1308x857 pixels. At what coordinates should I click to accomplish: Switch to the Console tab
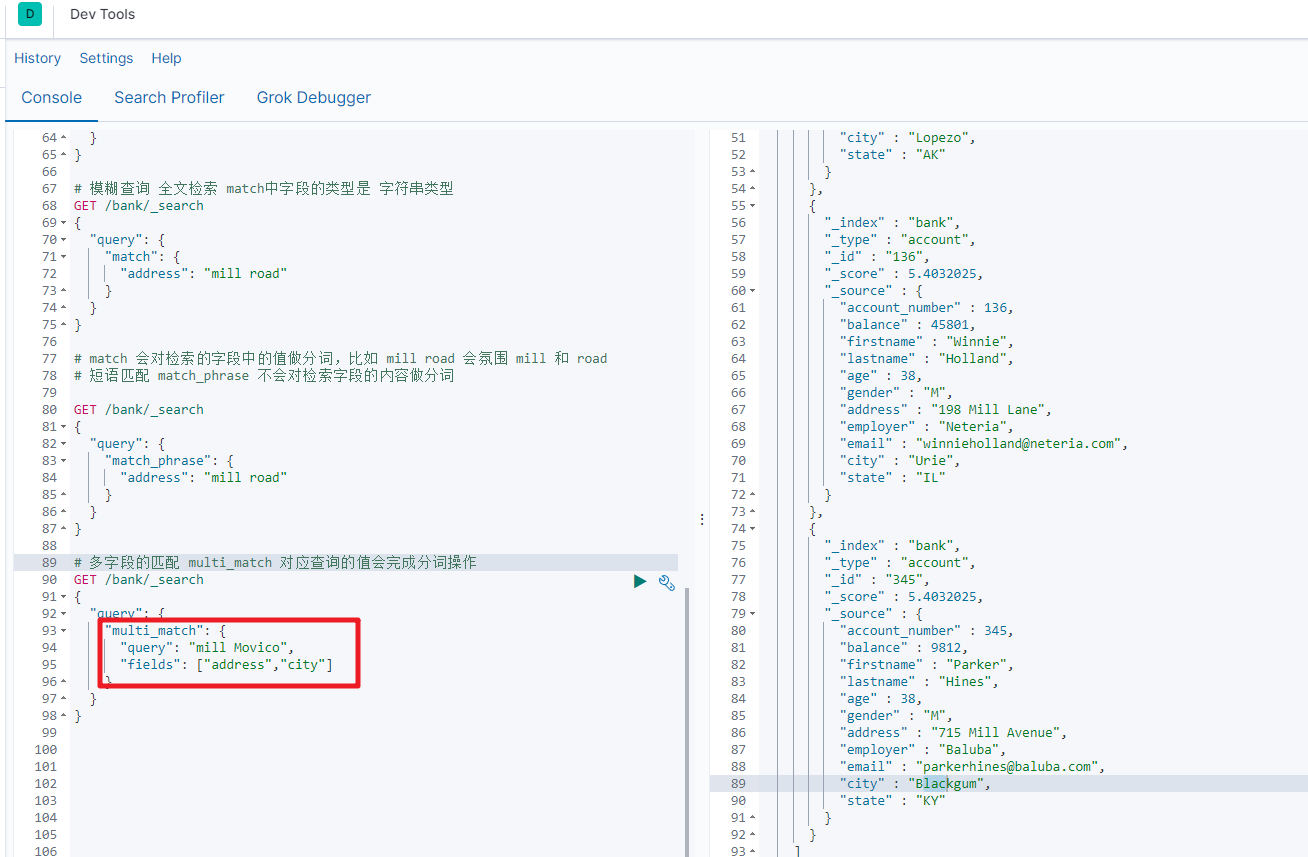(x=52, y=97)
